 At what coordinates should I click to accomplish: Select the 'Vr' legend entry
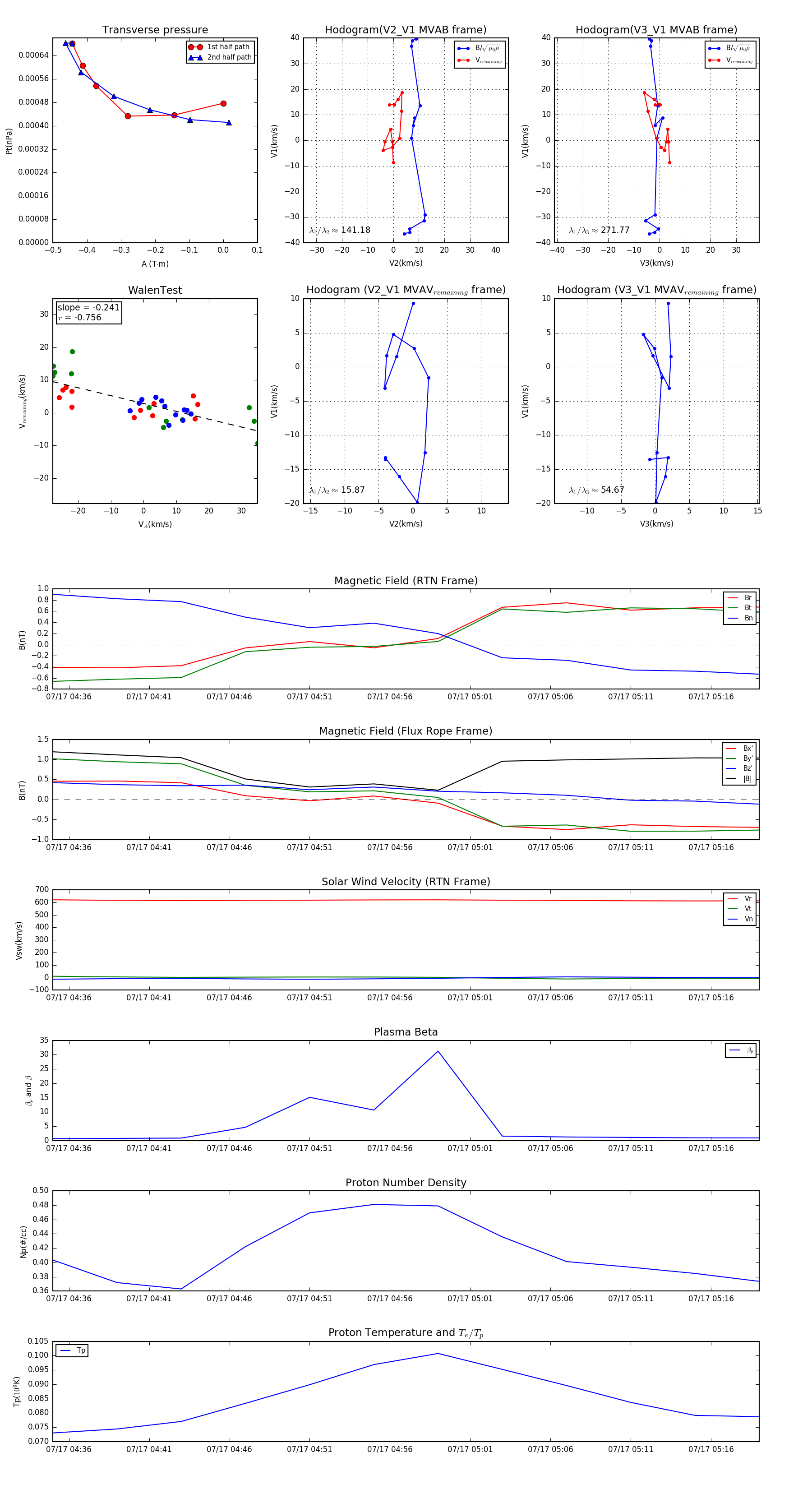[740, 899]
